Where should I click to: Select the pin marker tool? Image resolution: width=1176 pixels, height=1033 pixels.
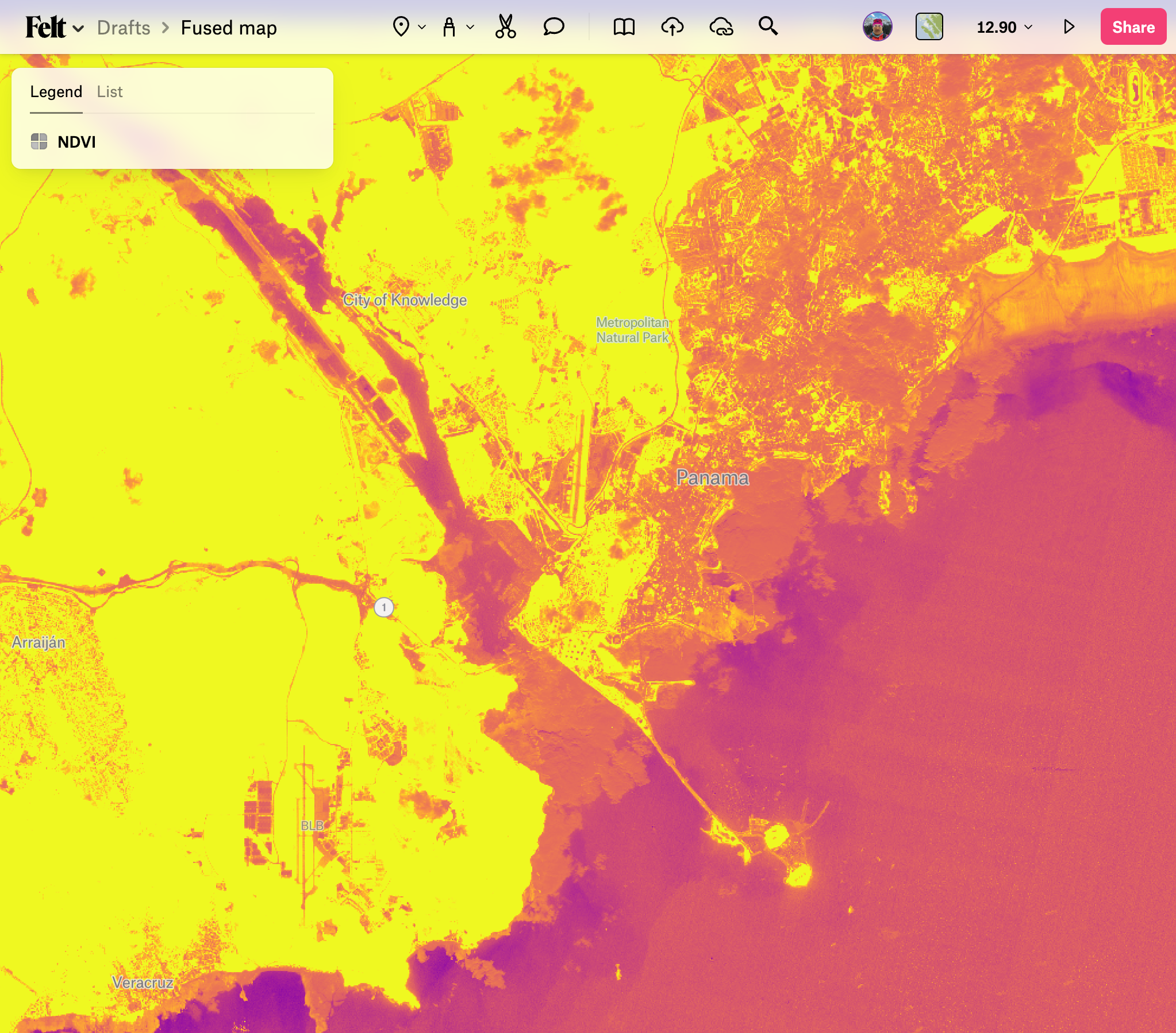pos(401,27)
